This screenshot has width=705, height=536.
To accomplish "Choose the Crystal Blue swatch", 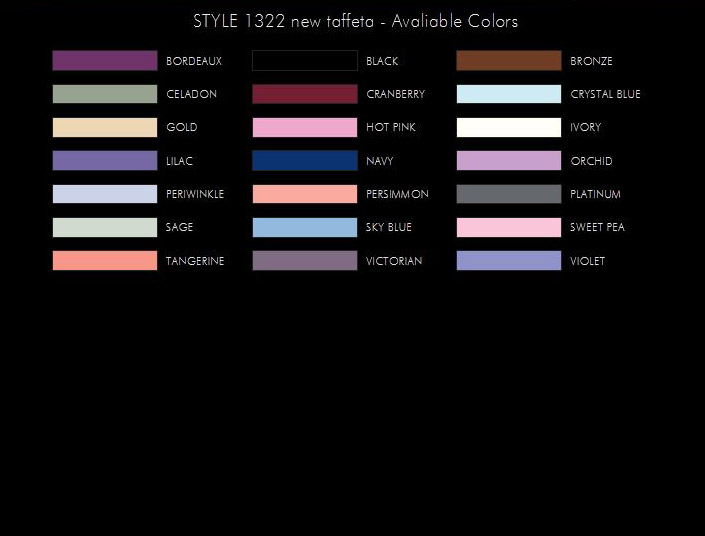I will click(x=509, y=94).
